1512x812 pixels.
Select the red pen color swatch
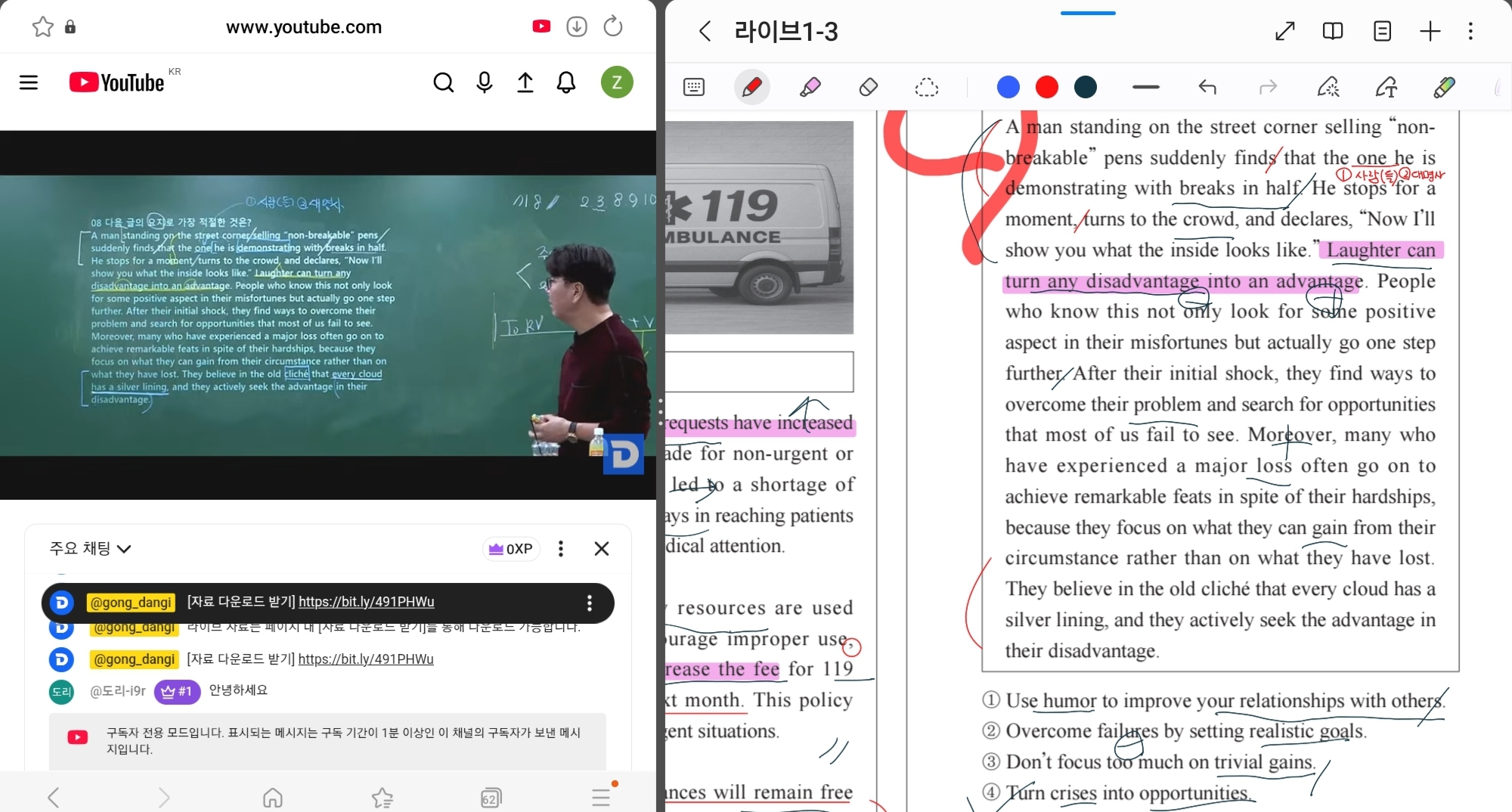(1046, 87)
